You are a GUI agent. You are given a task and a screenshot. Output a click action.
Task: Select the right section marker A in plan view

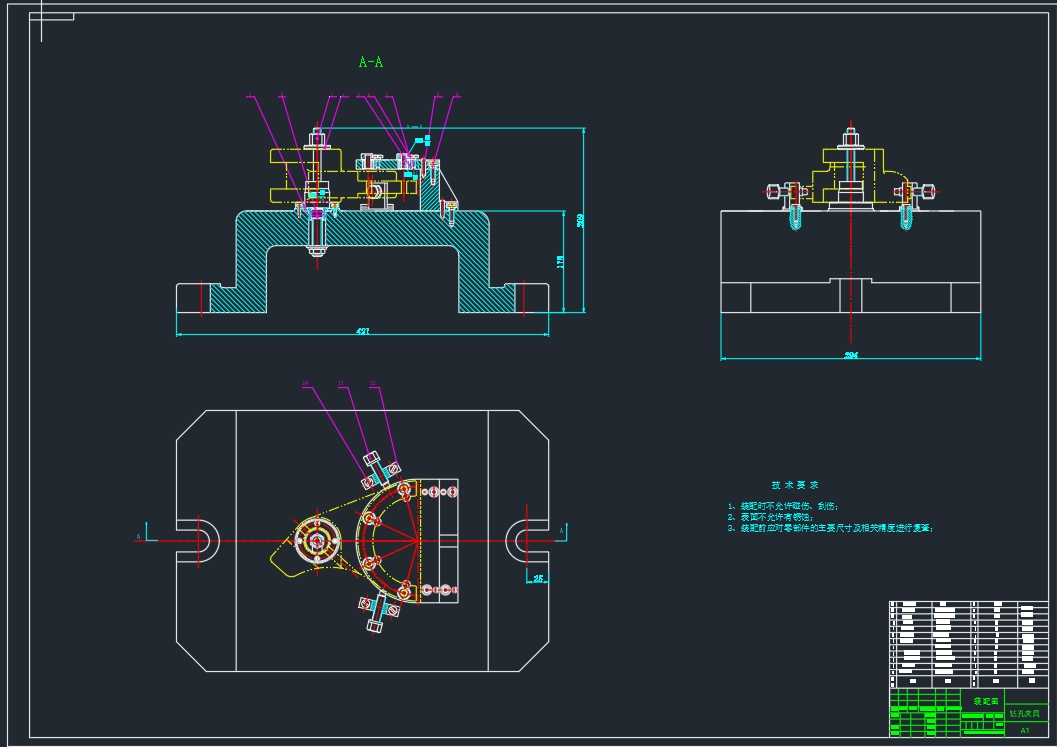point(561,531)
